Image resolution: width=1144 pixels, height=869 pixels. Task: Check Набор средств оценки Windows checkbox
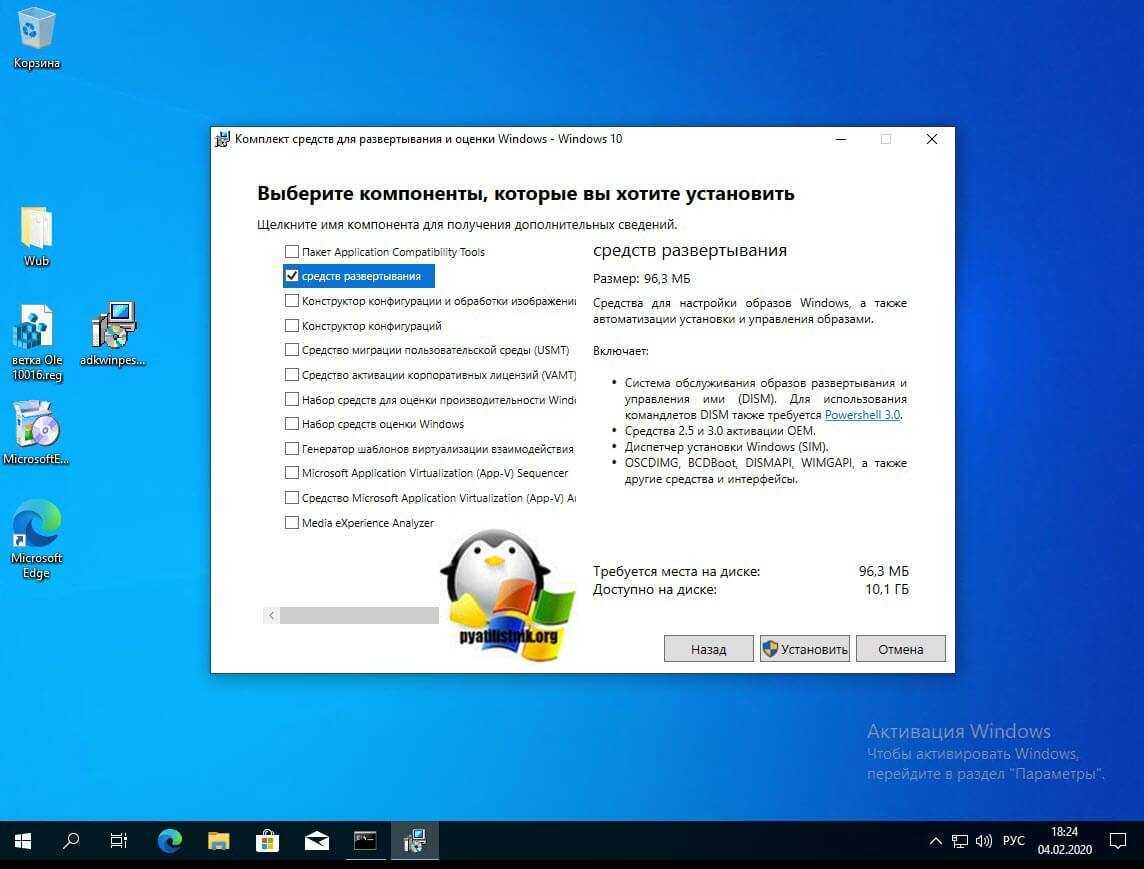pos(292,424)
